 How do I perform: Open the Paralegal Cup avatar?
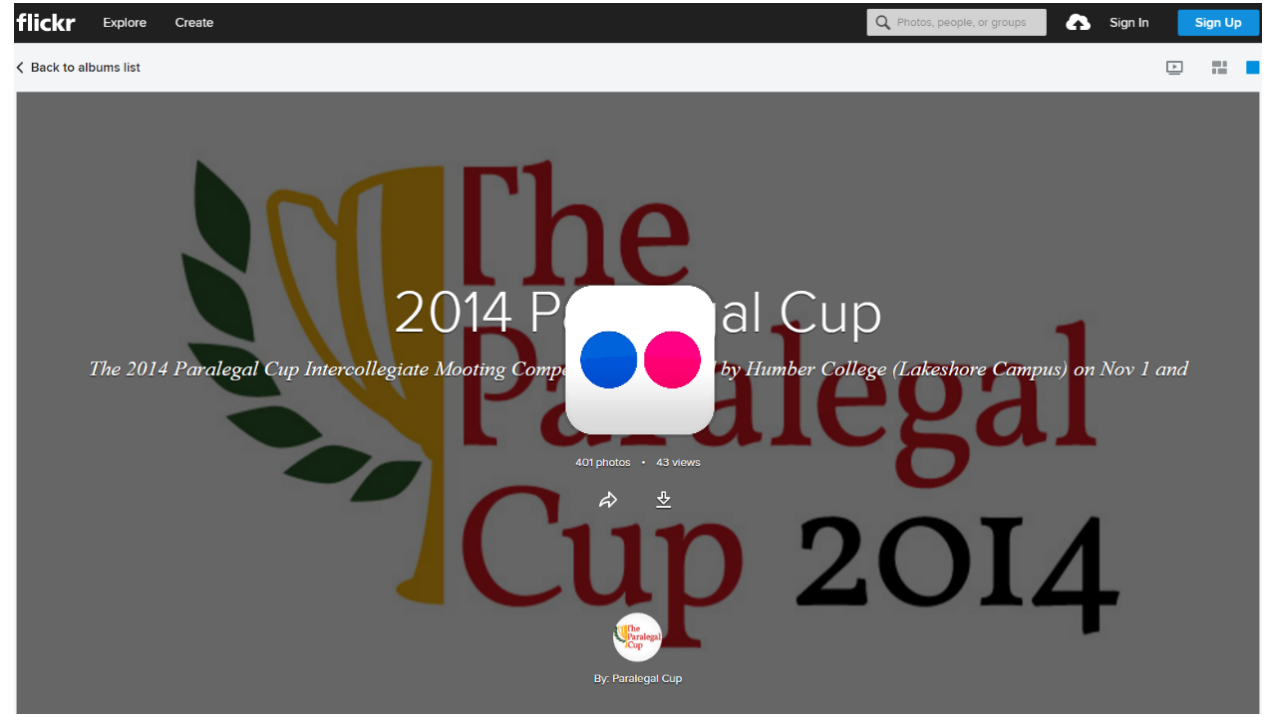click(x=637, y=637)
